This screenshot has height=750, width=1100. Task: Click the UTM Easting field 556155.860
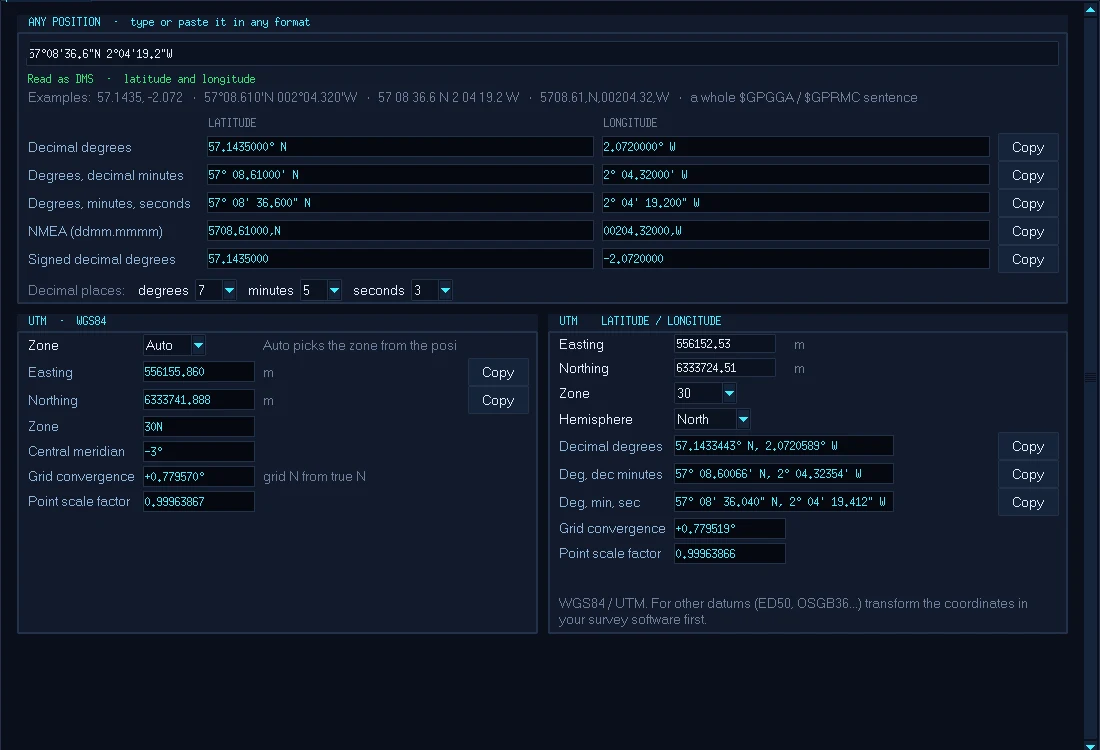199,372
